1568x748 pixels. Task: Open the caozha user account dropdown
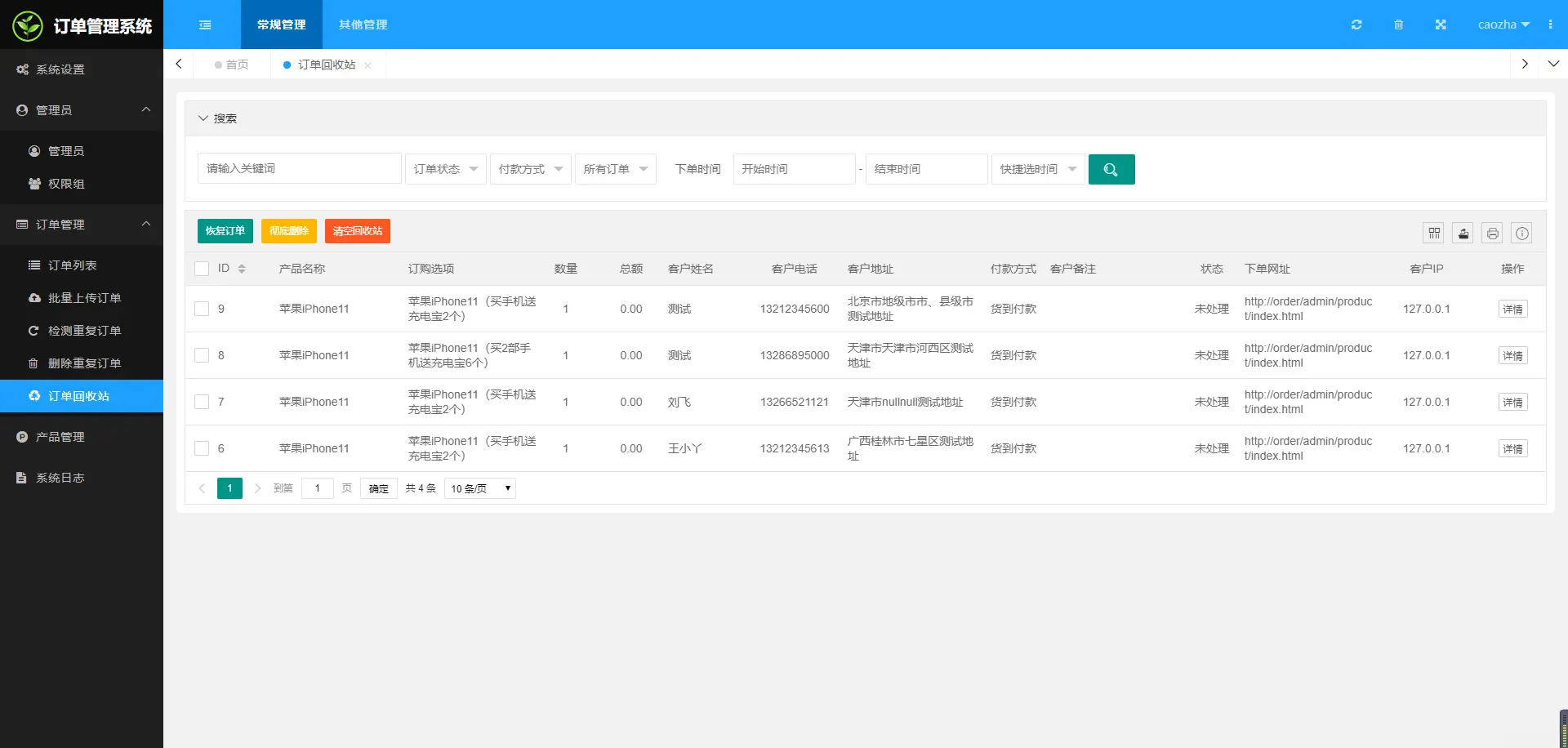(1503, 24)
